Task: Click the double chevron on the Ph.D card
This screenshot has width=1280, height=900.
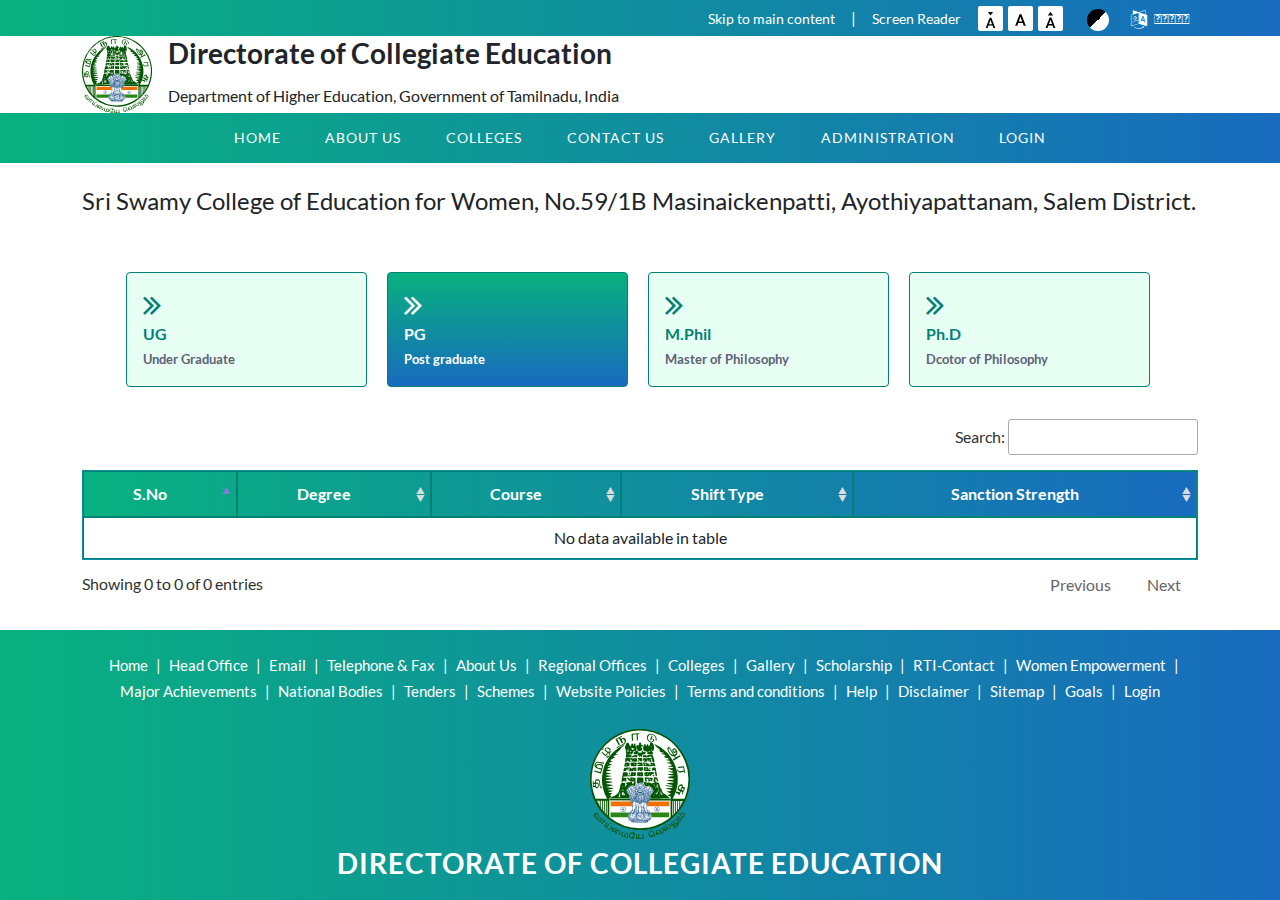Action: tap(935, 306)
